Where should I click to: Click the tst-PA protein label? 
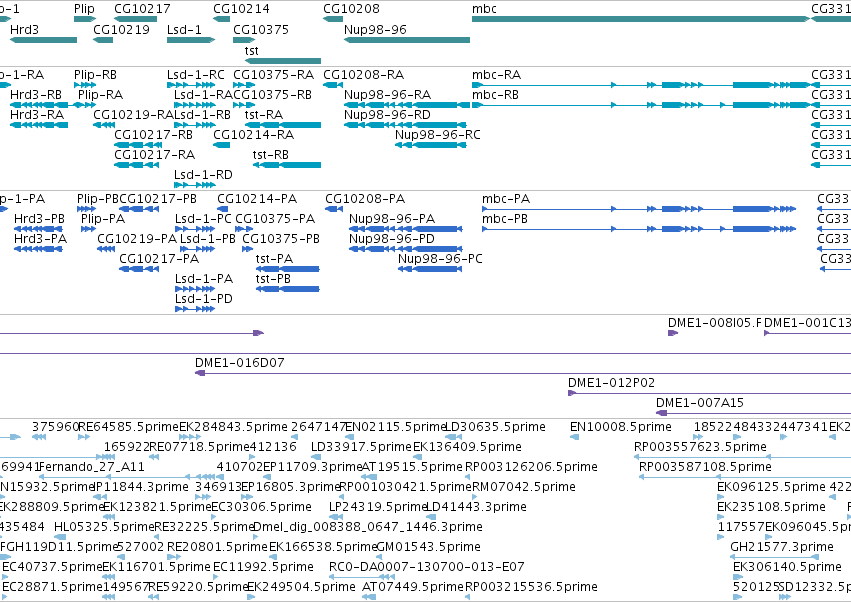point(274,258)
